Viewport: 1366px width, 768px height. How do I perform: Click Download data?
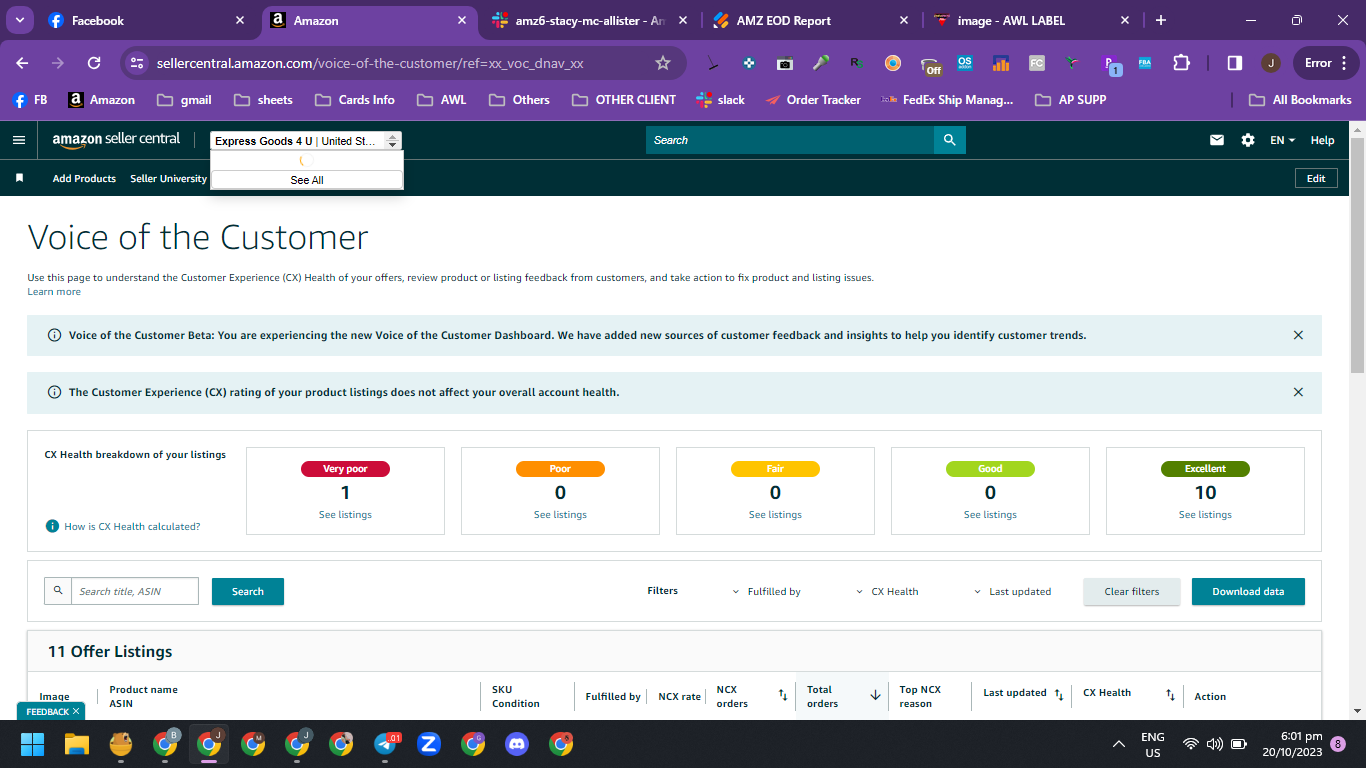tap(1248, 591)
